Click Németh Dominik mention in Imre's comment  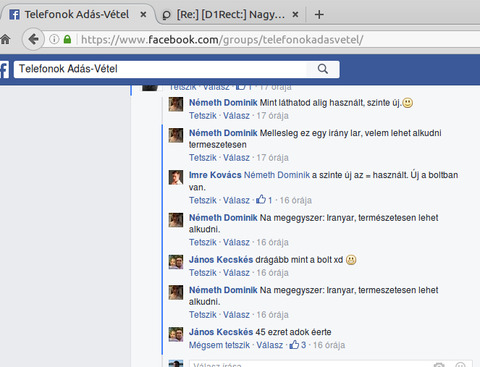[277, 175]
